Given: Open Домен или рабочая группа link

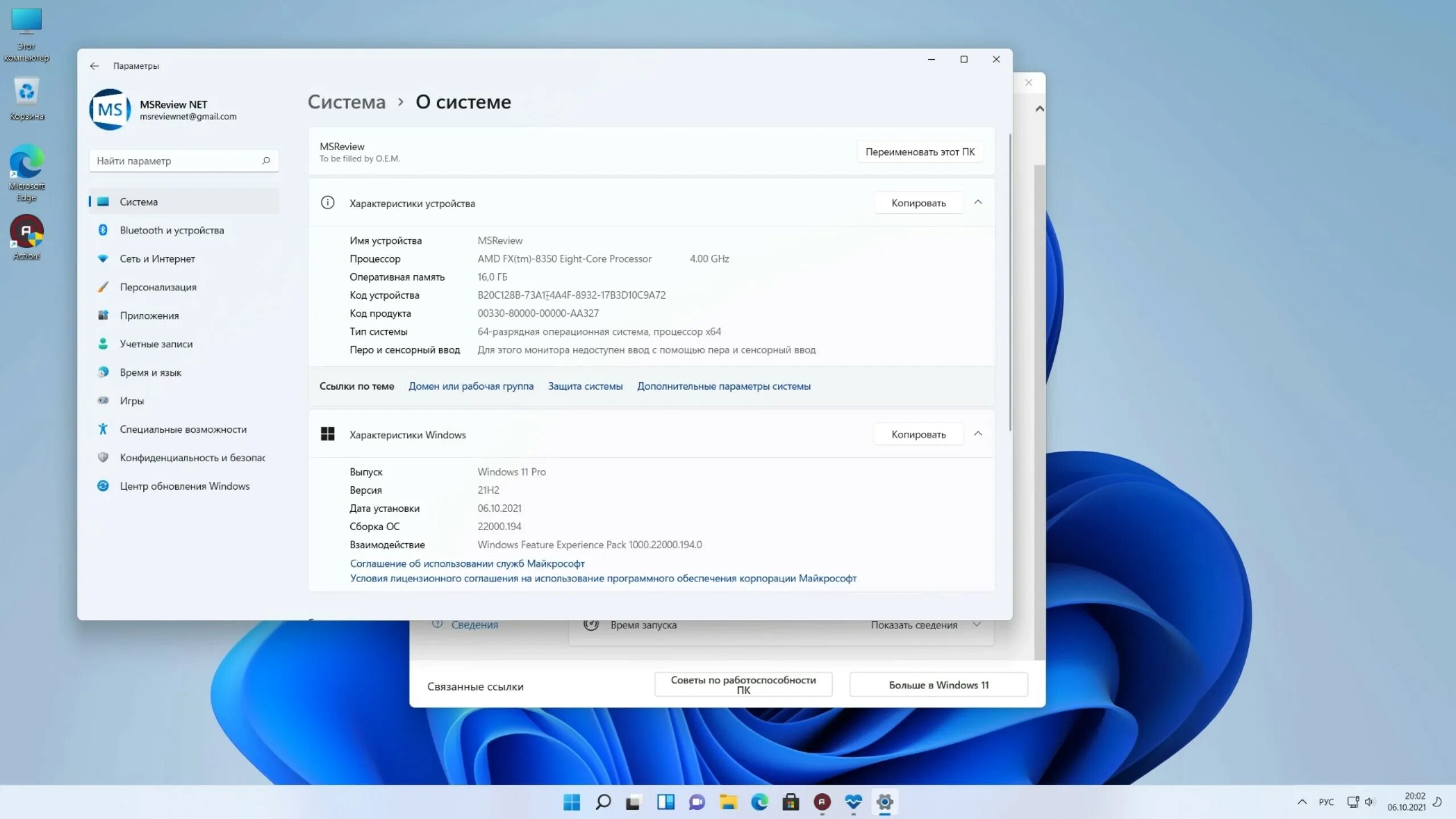Looking at the screenshot, I should point(471,386).
